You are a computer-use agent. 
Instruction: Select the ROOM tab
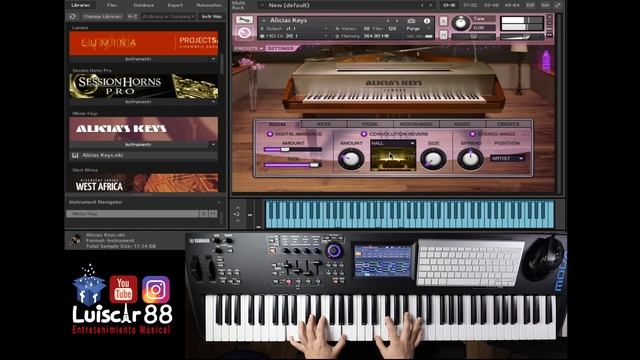coord(277,124)
